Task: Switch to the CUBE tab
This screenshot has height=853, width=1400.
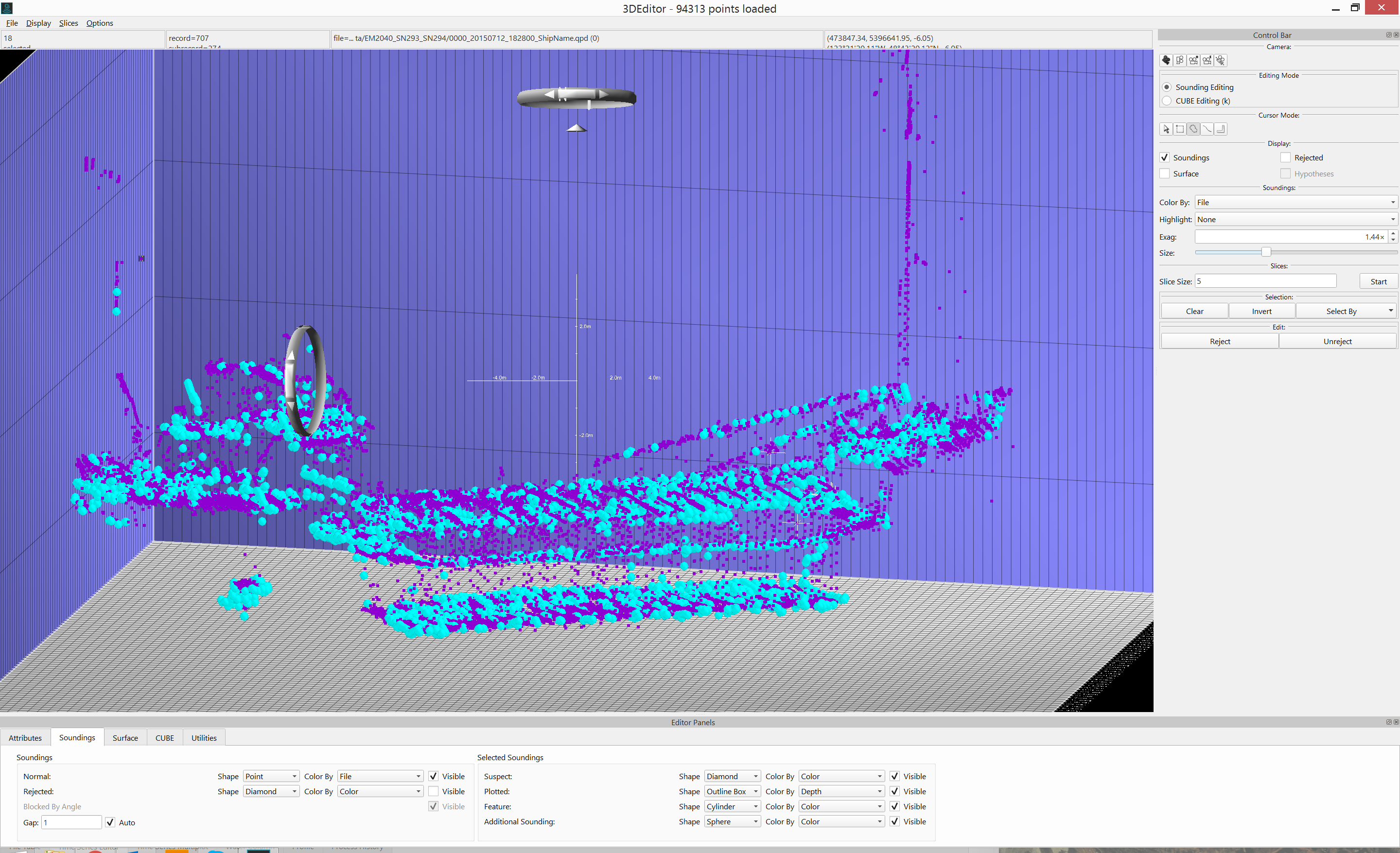Action: [165, 738]
